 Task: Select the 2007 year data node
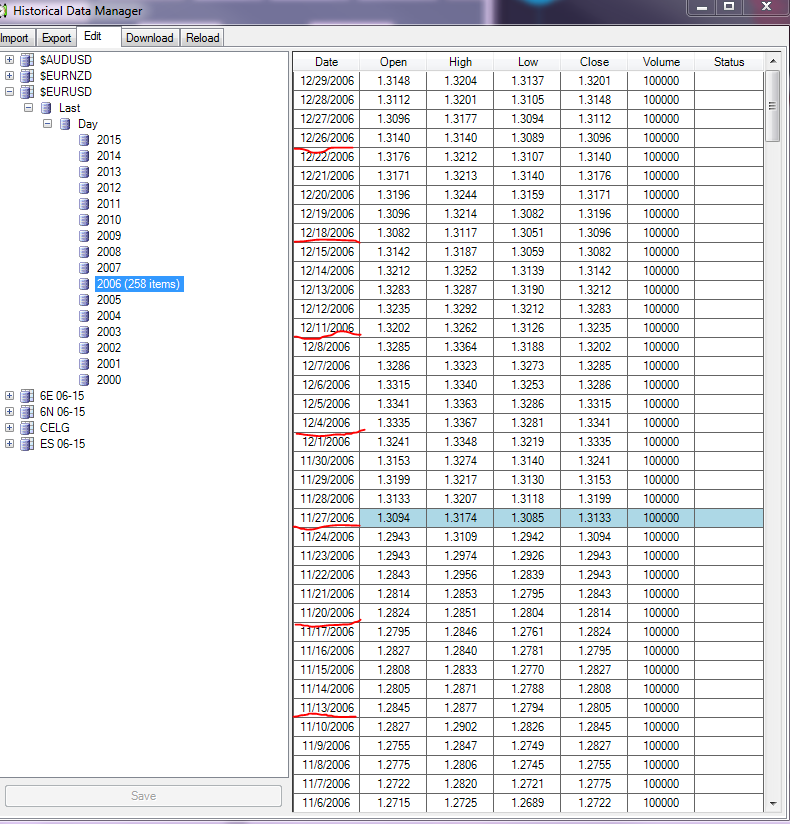tap(109, 268)
